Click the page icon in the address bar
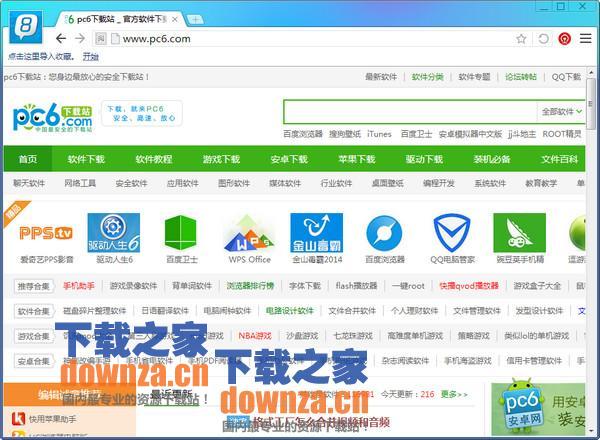The image size is (600, 440). 116,39
